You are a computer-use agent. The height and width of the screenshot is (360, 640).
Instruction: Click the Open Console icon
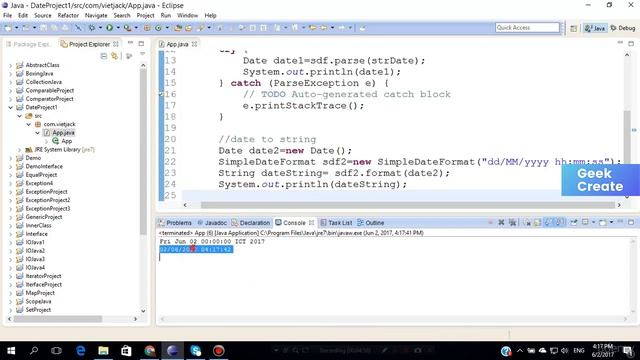pyautogui.click(x=603, y=222)
